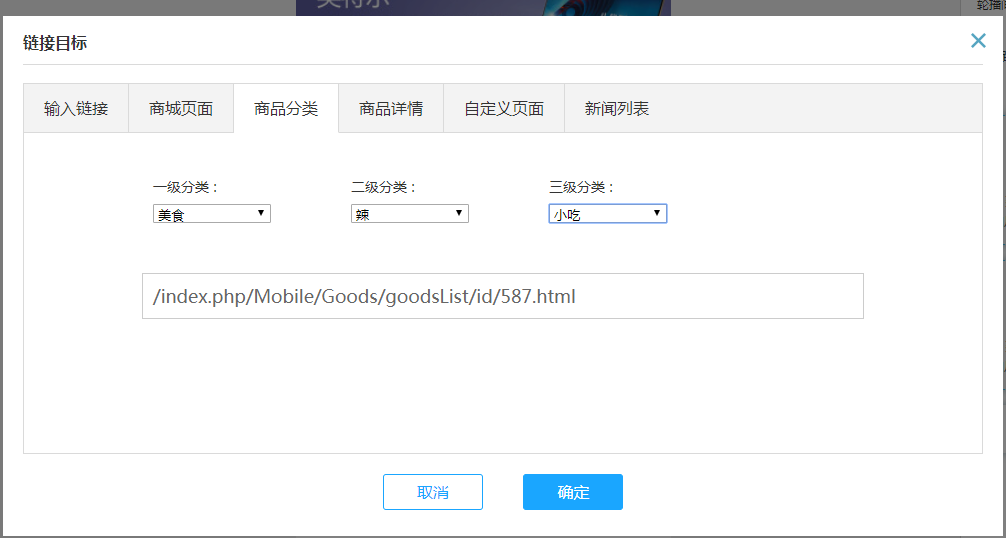Select the 商品分类 tab
This screenshot has width=1006, height=538.
coord(286,108)
